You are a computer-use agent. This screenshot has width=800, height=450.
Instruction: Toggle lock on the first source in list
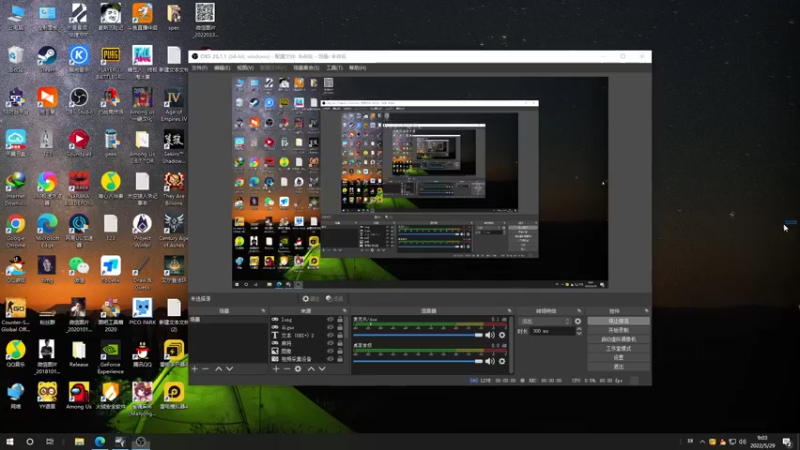click(x=340, y=319)
